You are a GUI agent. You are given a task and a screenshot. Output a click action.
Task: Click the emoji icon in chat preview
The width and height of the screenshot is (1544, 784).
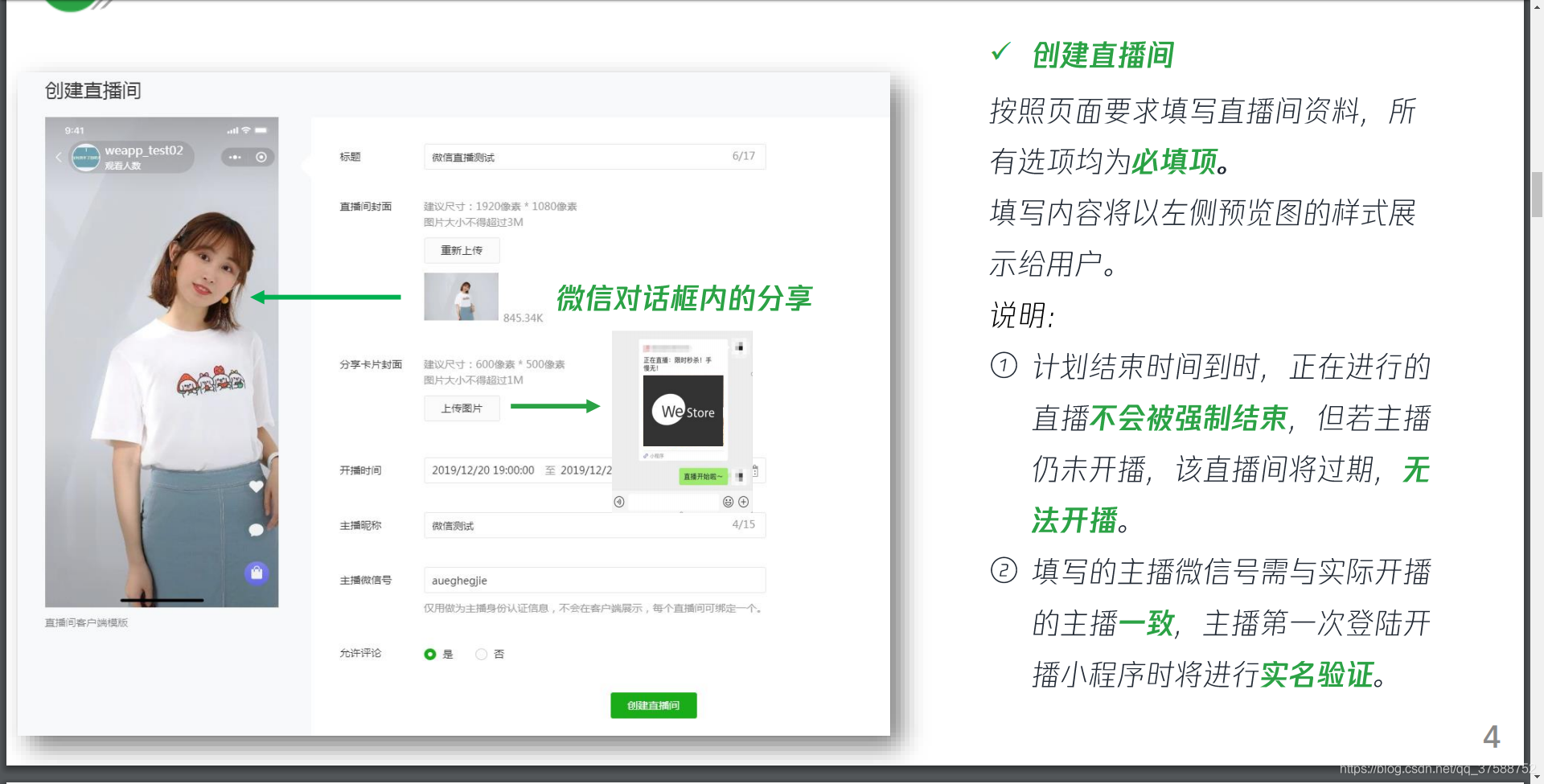click(728, 502)
